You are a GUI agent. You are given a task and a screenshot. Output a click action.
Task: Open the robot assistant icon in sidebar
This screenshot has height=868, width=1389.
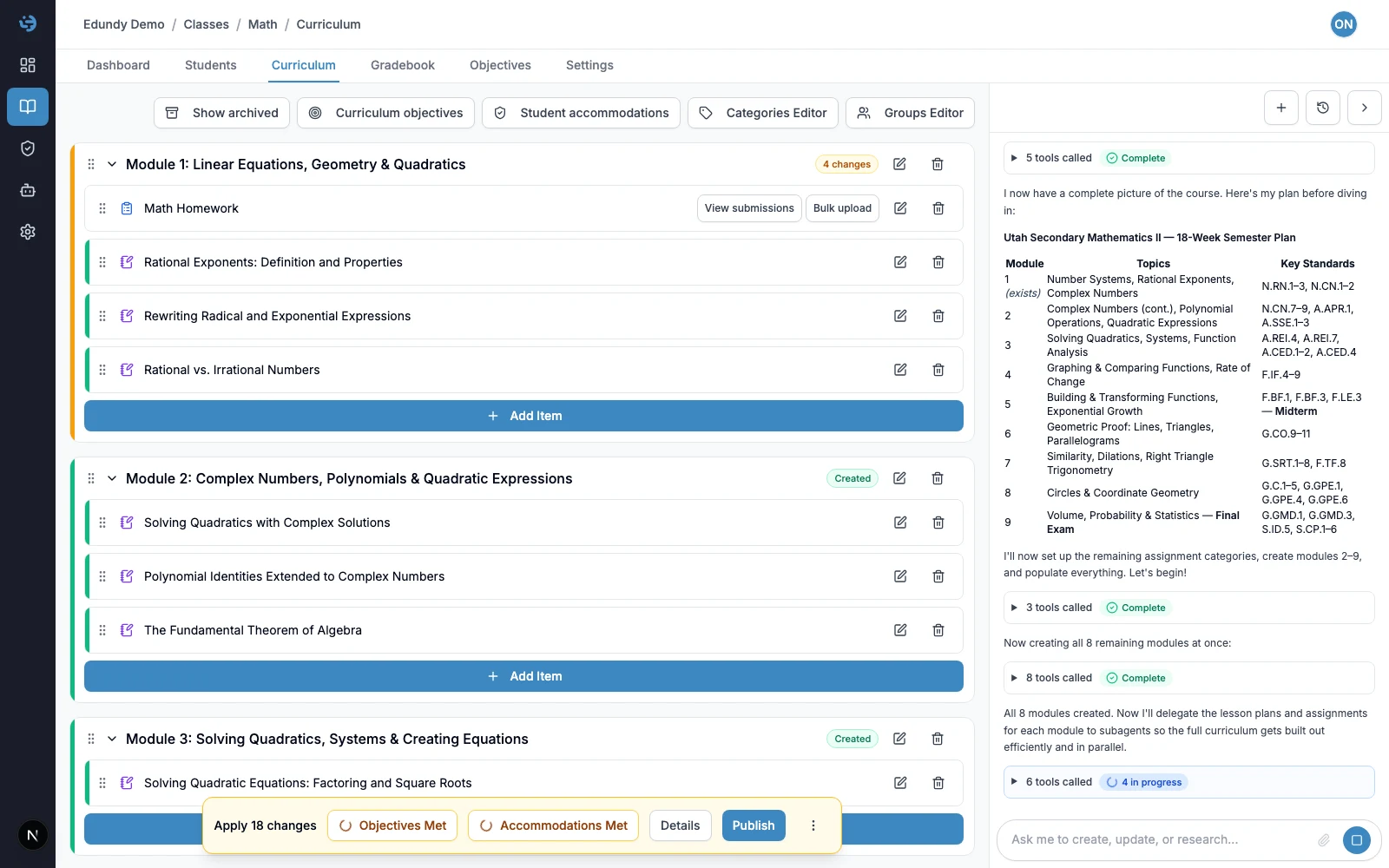28,190
